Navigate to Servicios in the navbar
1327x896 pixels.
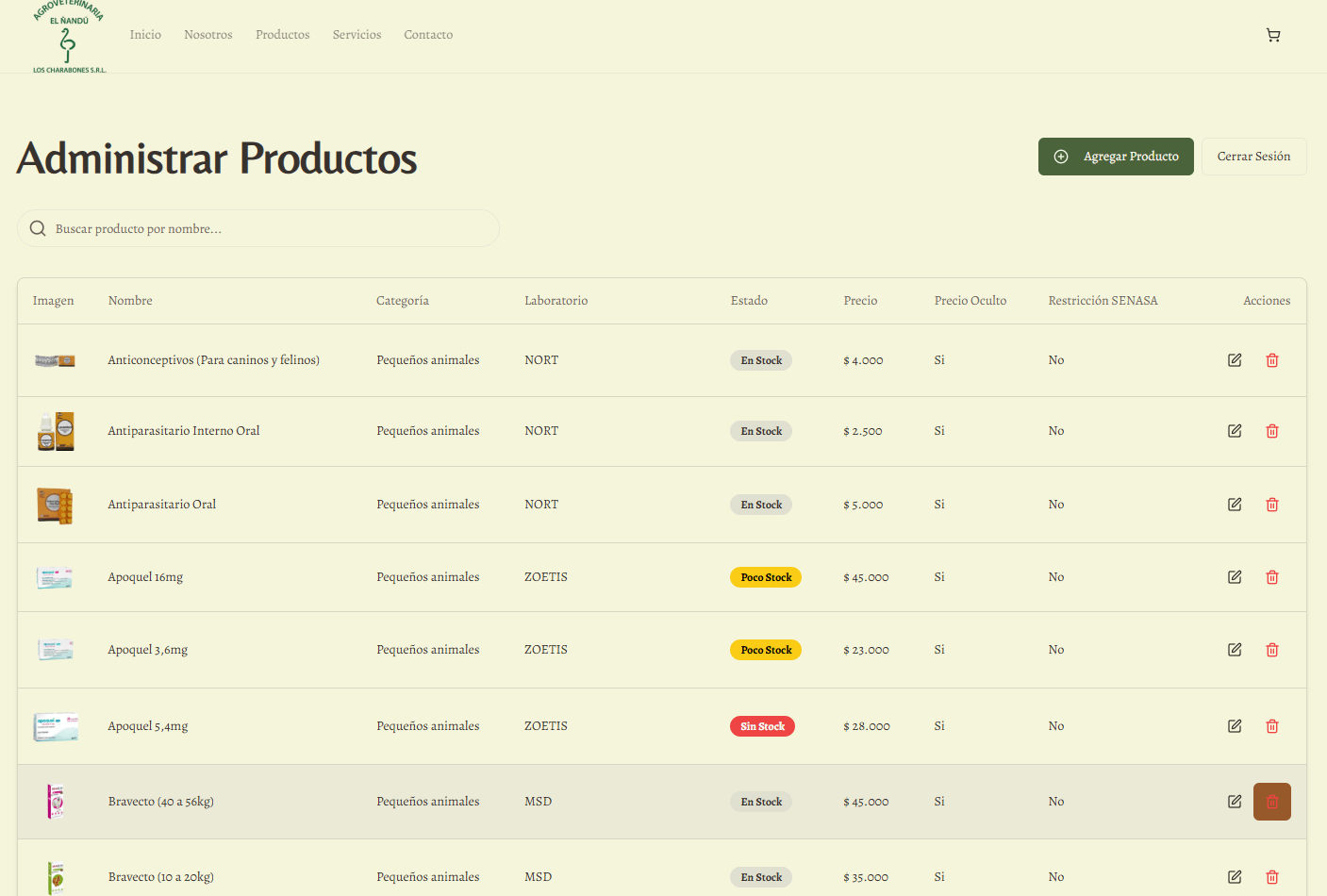[x=357, y=35]
